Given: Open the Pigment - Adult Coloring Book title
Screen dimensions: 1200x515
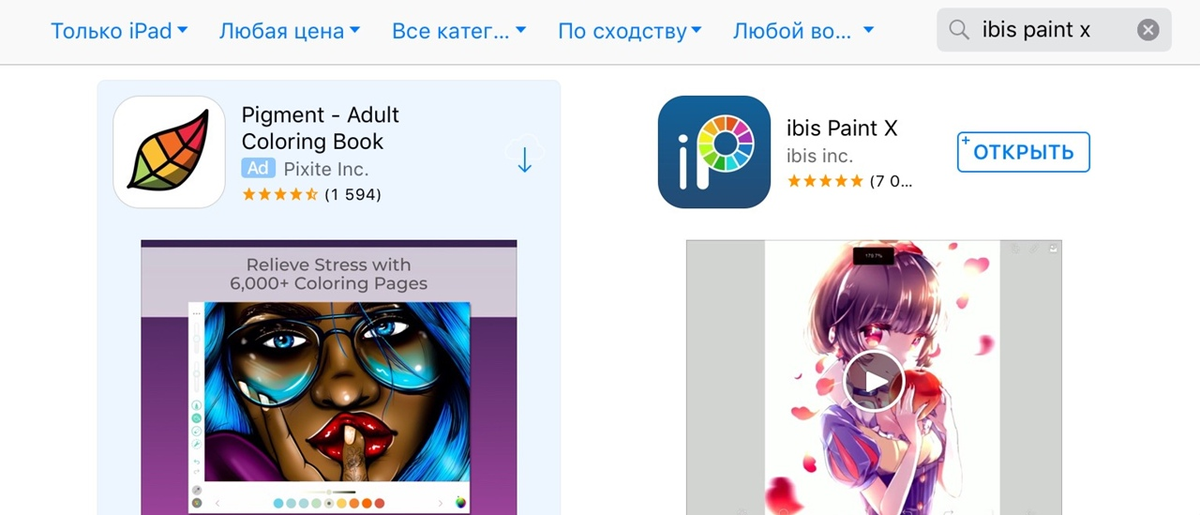Looking at the screenshot, I should pyautogui.click(x=321, y=128).
